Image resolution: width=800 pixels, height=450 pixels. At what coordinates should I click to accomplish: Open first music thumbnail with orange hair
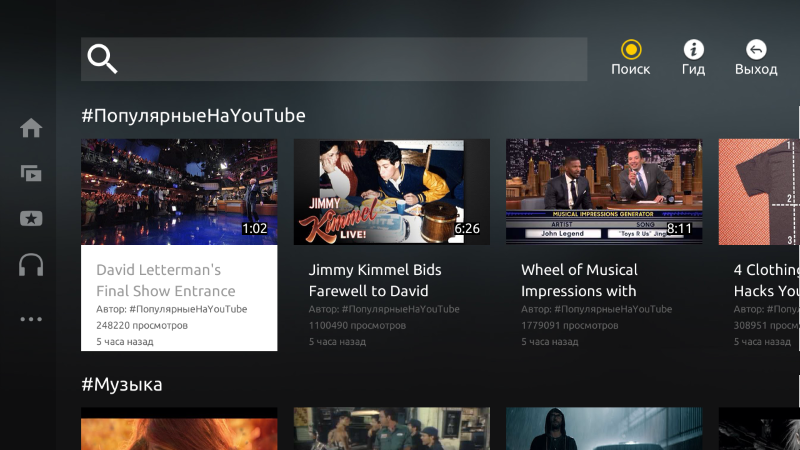tap(179, 429)
